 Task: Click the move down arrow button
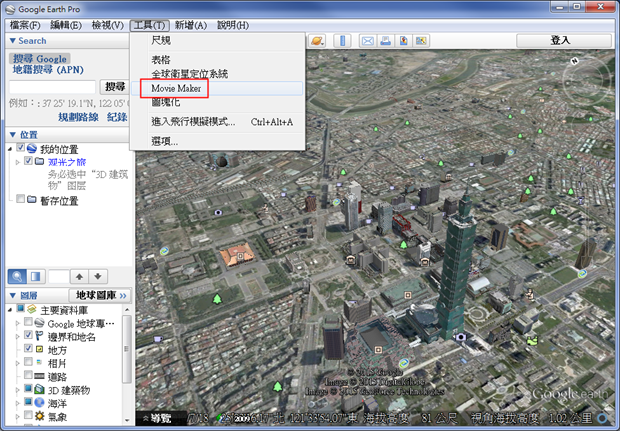pyautogui.click(x=98, y=276)
